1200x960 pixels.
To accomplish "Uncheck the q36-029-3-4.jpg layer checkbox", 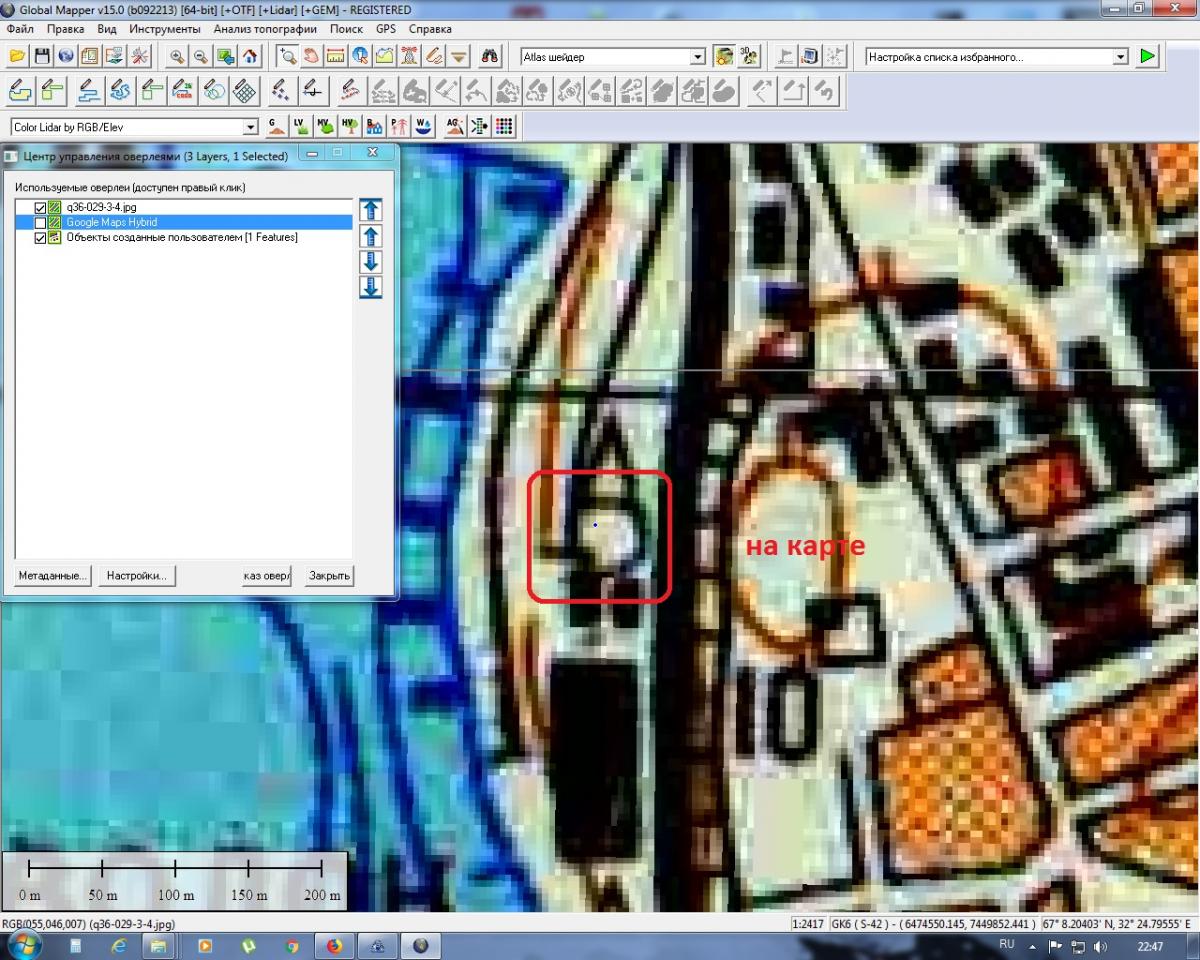I will [41, 207].
